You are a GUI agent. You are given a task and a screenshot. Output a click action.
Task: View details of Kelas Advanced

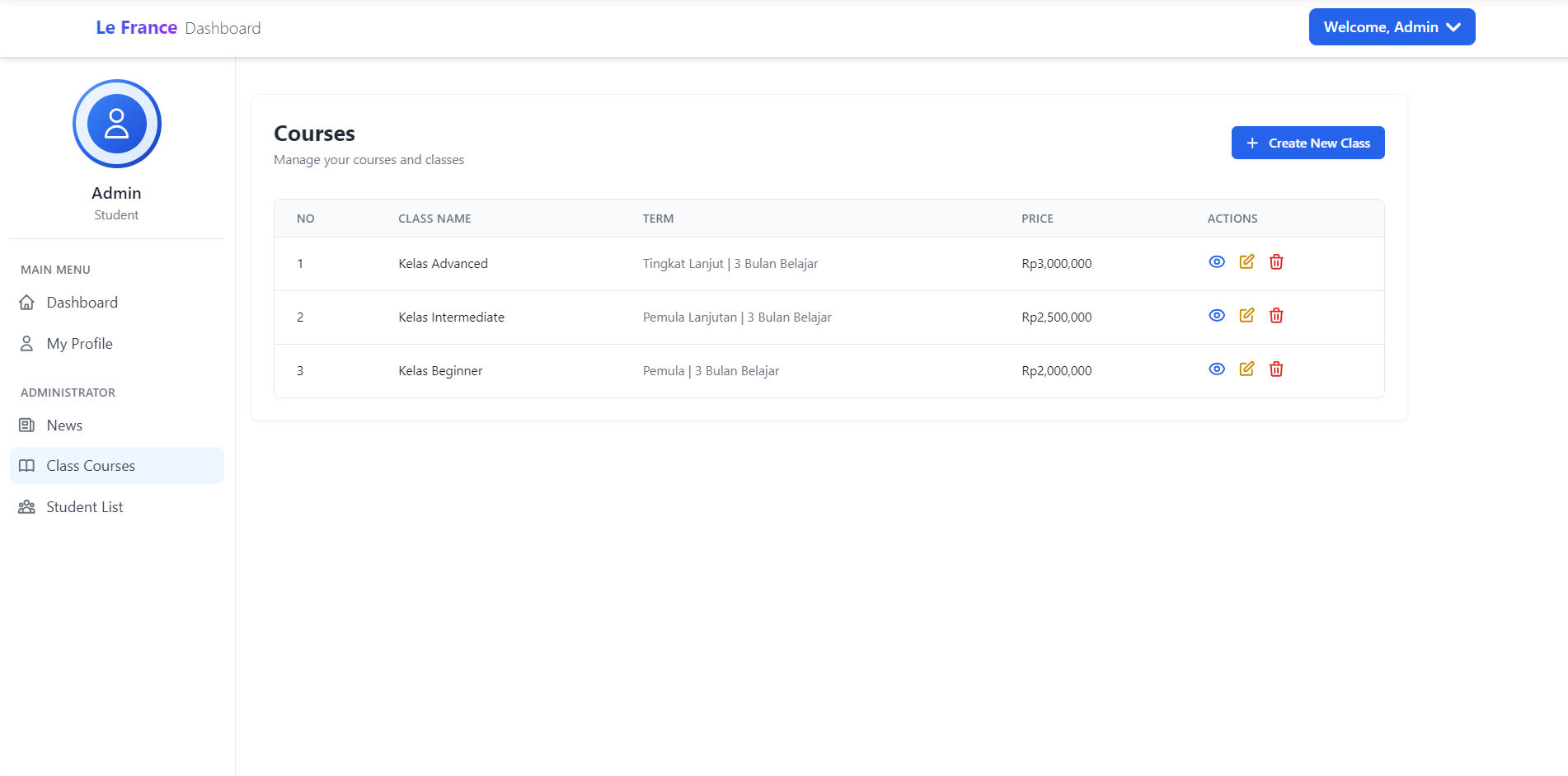tap(1216, 261)
